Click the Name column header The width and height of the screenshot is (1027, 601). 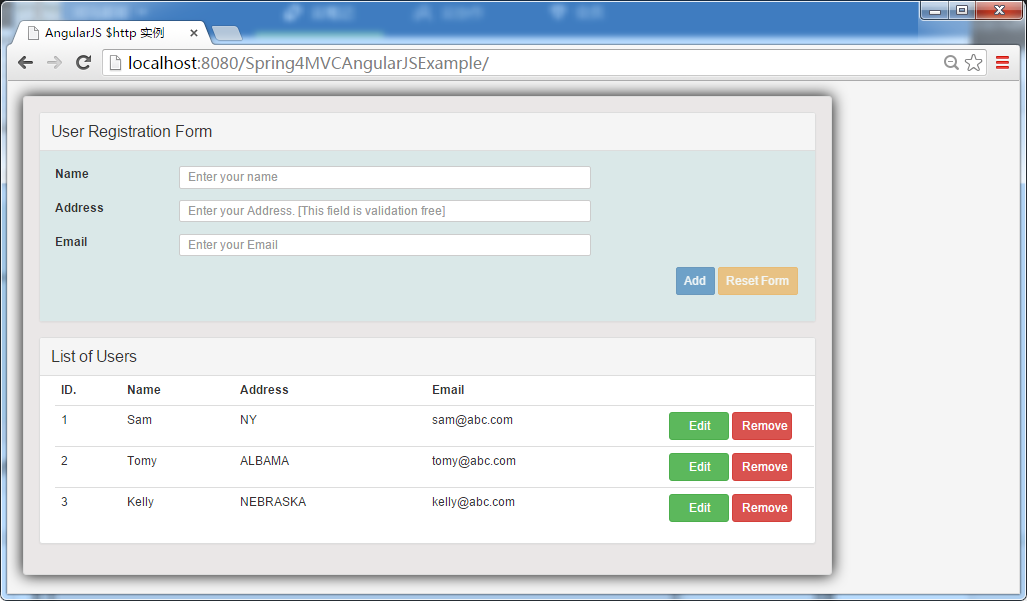click(x=143, y=390)
